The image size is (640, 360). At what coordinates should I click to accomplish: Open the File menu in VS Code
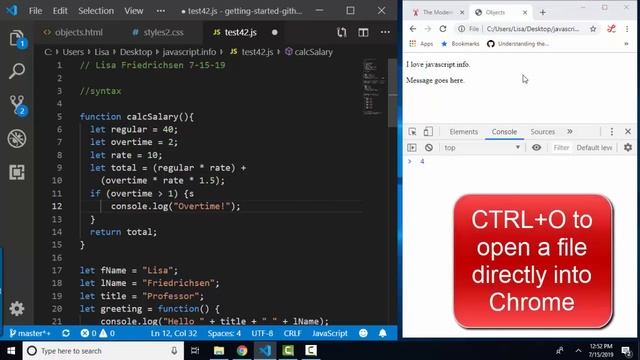click(36, 11)
